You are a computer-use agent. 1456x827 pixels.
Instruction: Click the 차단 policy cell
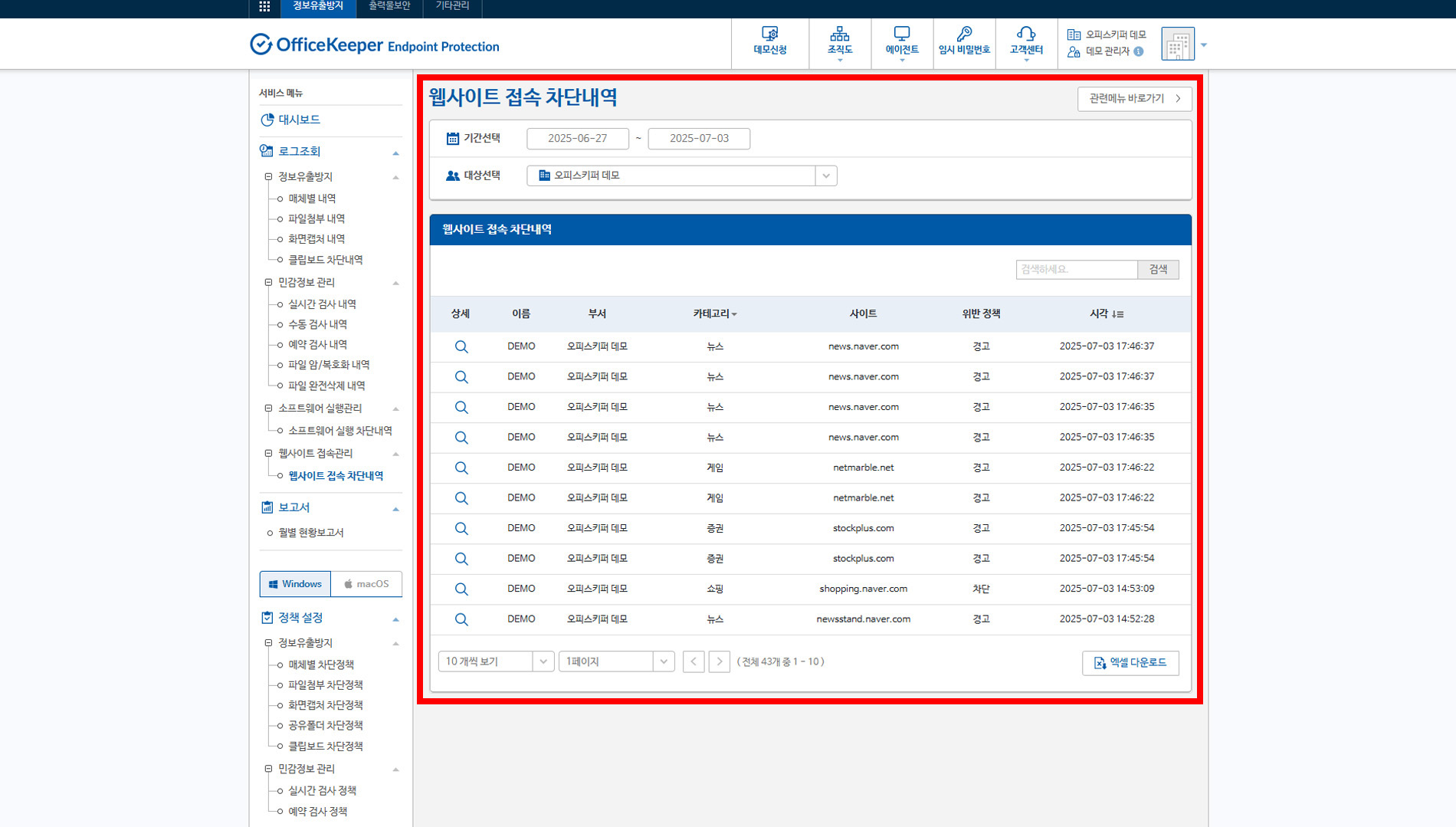click(981, 589)
